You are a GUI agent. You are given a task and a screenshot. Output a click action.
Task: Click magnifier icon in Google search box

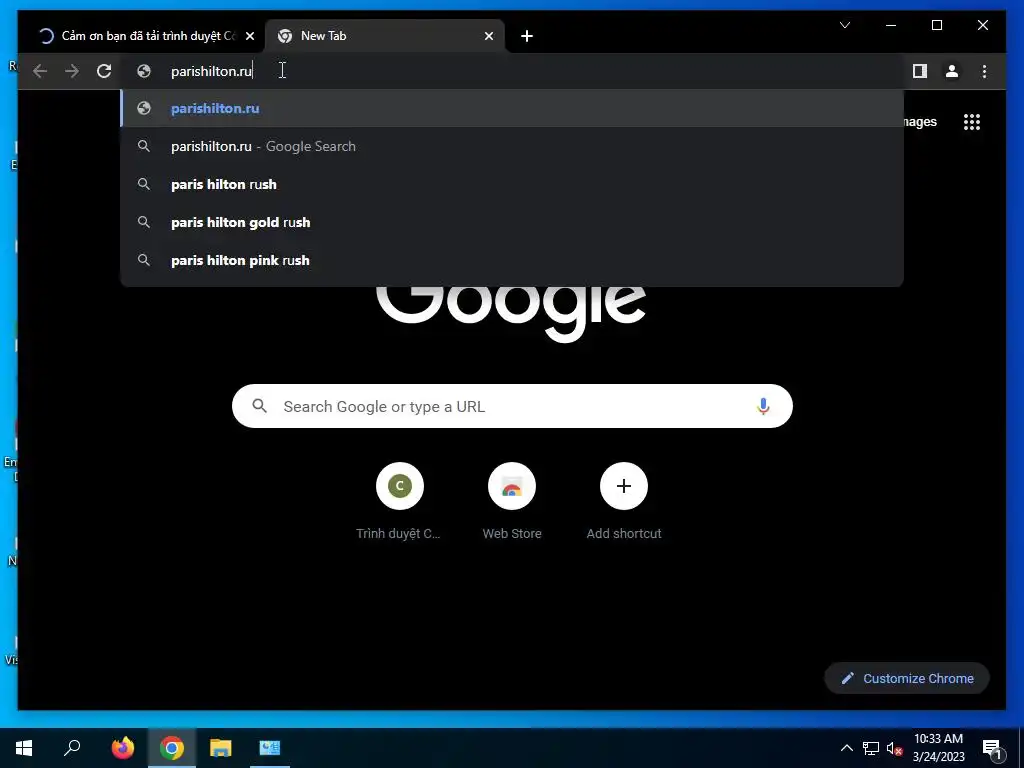pyautogui.click(x=259, y=406)
